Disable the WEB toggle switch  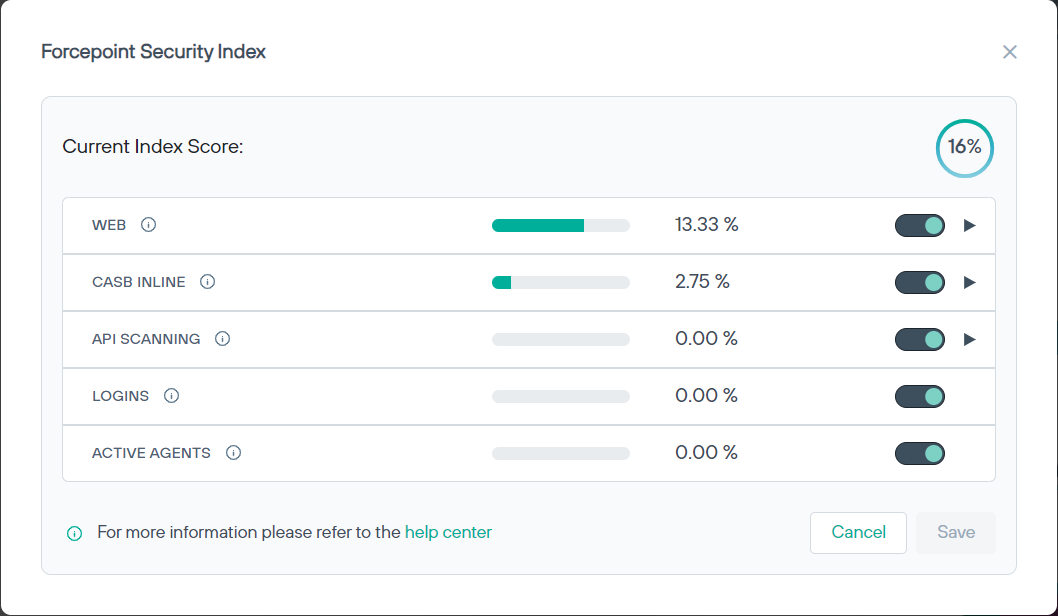pyautogui.click(x=920, y=225)
